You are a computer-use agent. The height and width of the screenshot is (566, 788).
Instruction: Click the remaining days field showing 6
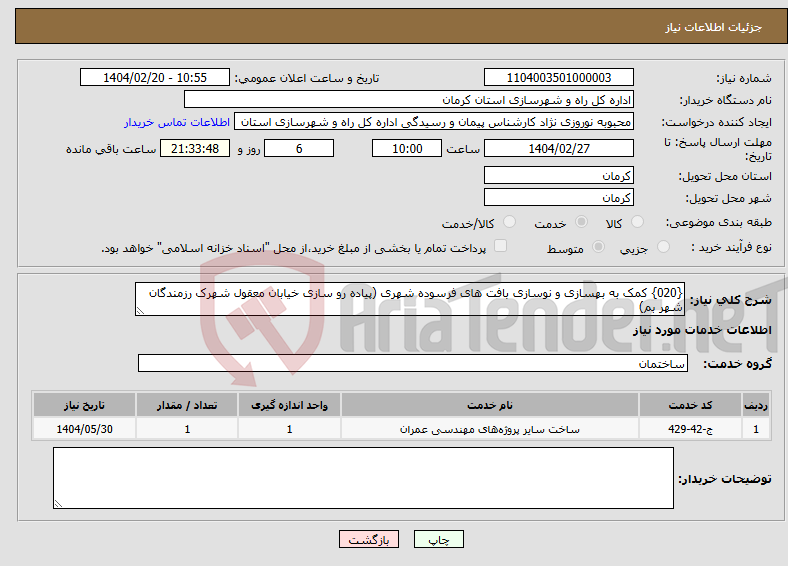click(299, 148)
